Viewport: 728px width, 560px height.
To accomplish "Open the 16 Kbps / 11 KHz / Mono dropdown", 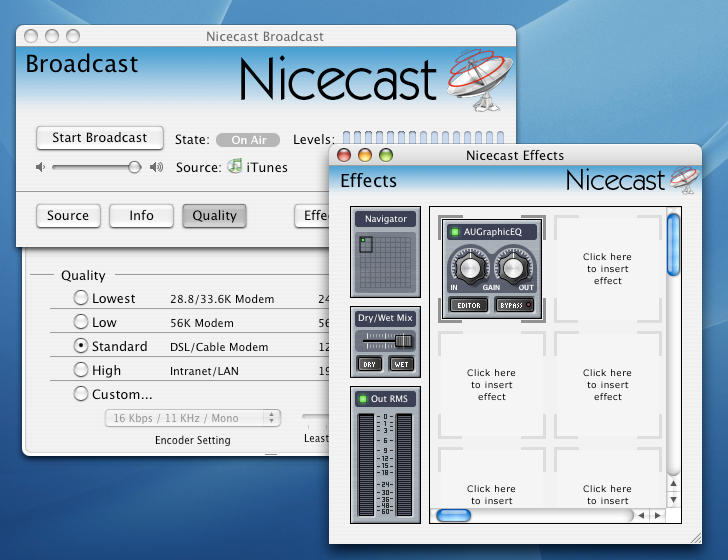I will pos(193,418).
